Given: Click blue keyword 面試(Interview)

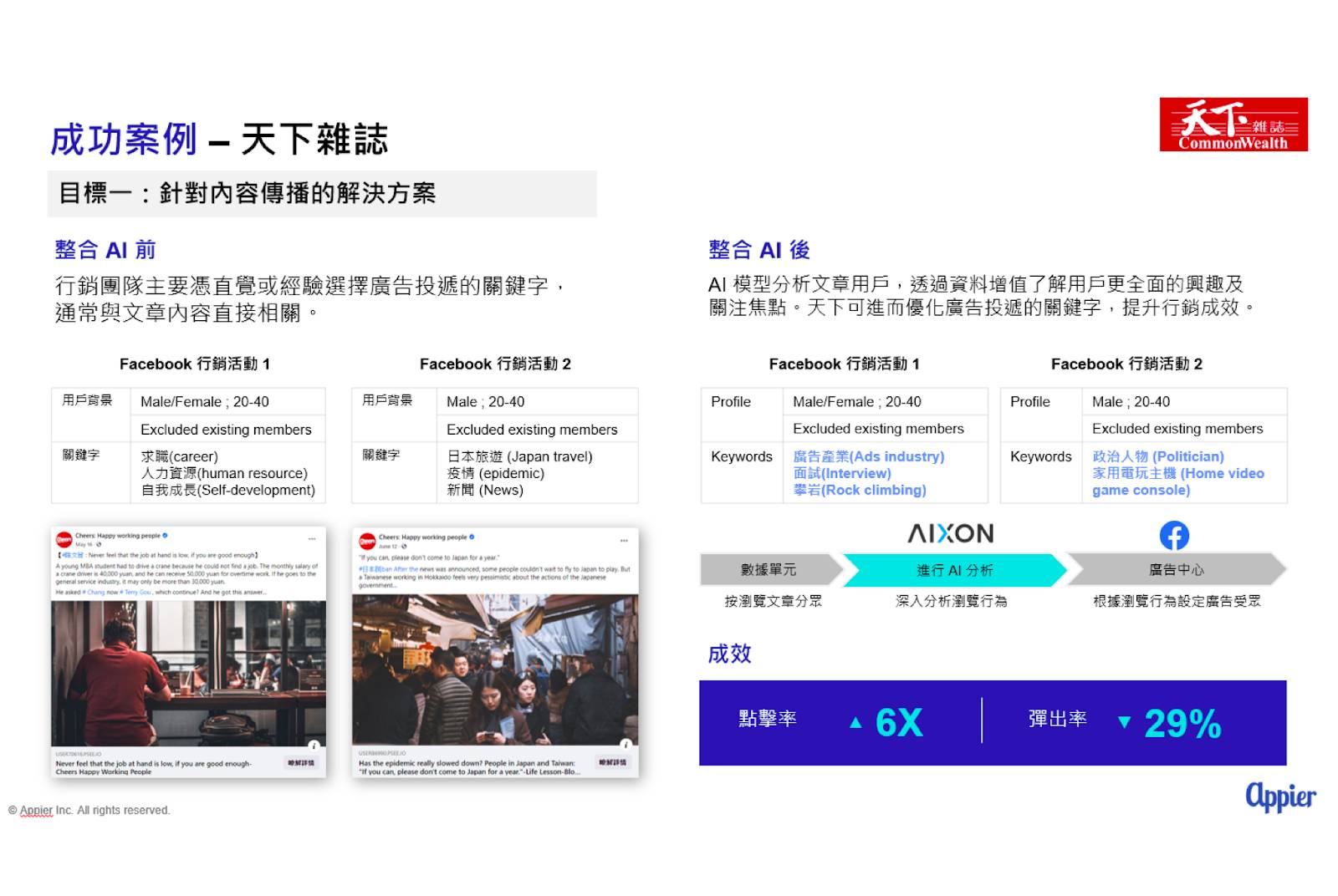Looking at the screenshot, I should tap(842, 473).
